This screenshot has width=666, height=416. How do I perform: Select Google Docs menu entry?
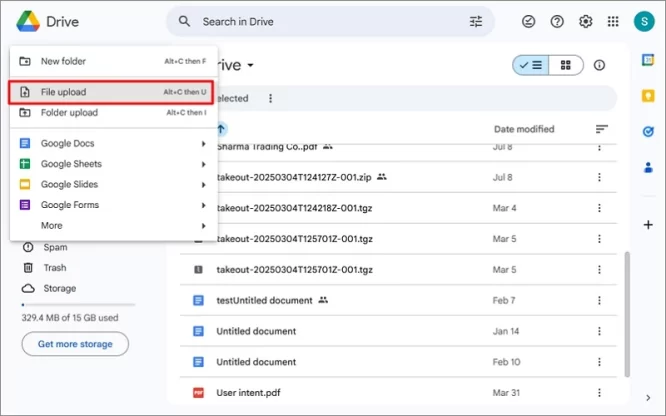point(113,144)
